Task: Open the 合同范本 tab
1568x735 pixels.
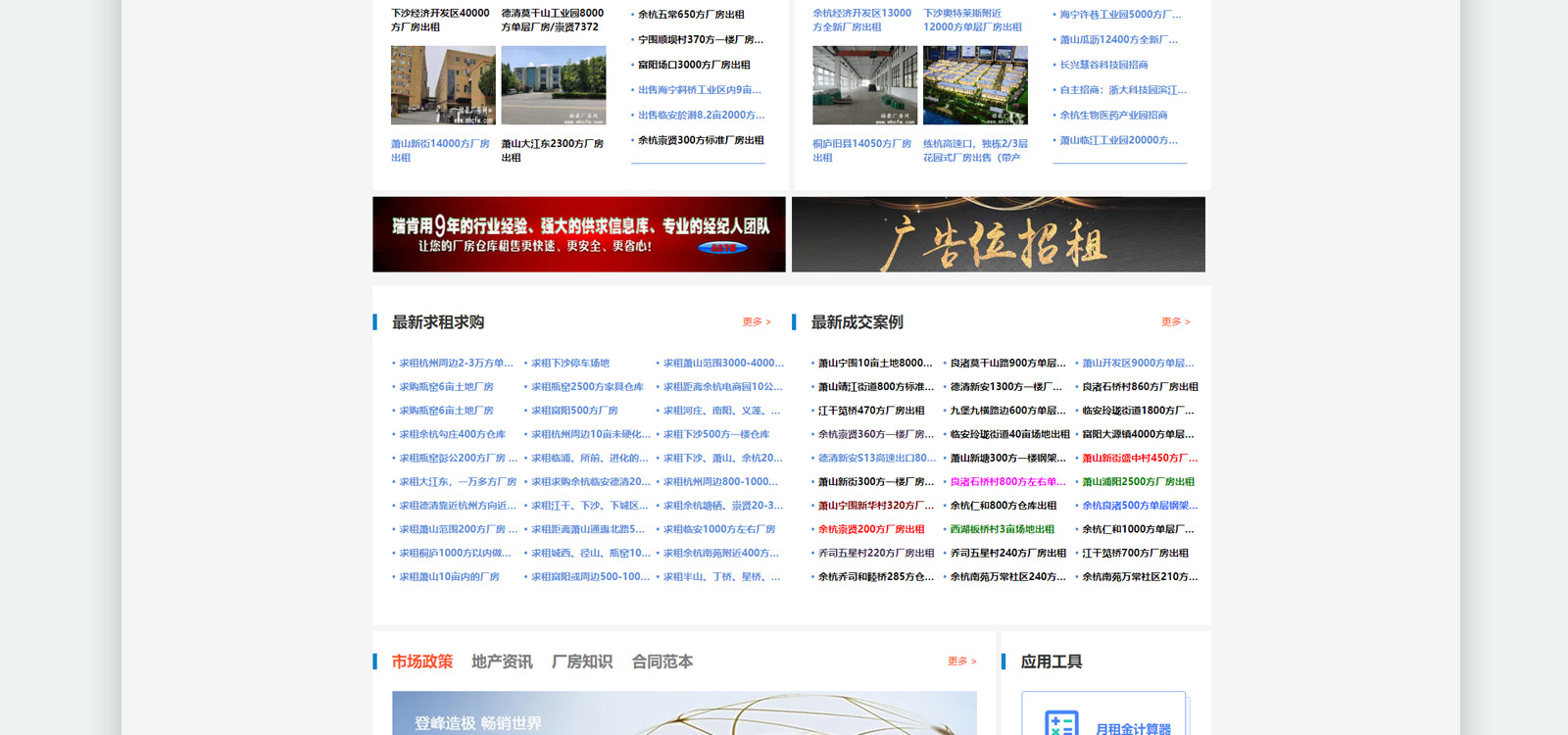Action: click(x=662, y=661)
